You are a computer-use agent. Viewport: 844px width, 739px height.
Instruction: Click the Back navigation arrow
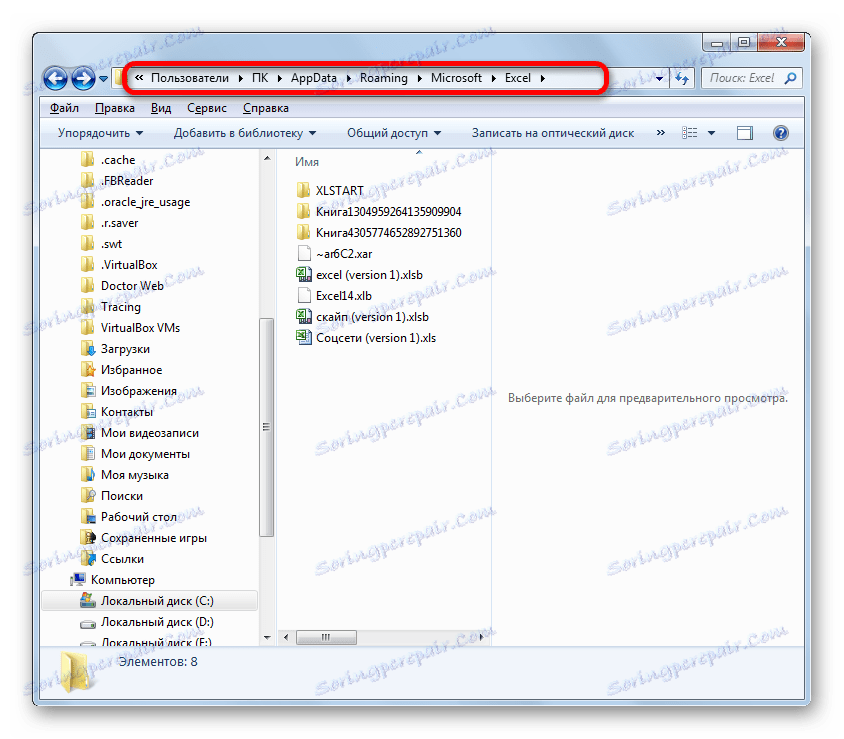pyautogui.click(x=55, y=79)
